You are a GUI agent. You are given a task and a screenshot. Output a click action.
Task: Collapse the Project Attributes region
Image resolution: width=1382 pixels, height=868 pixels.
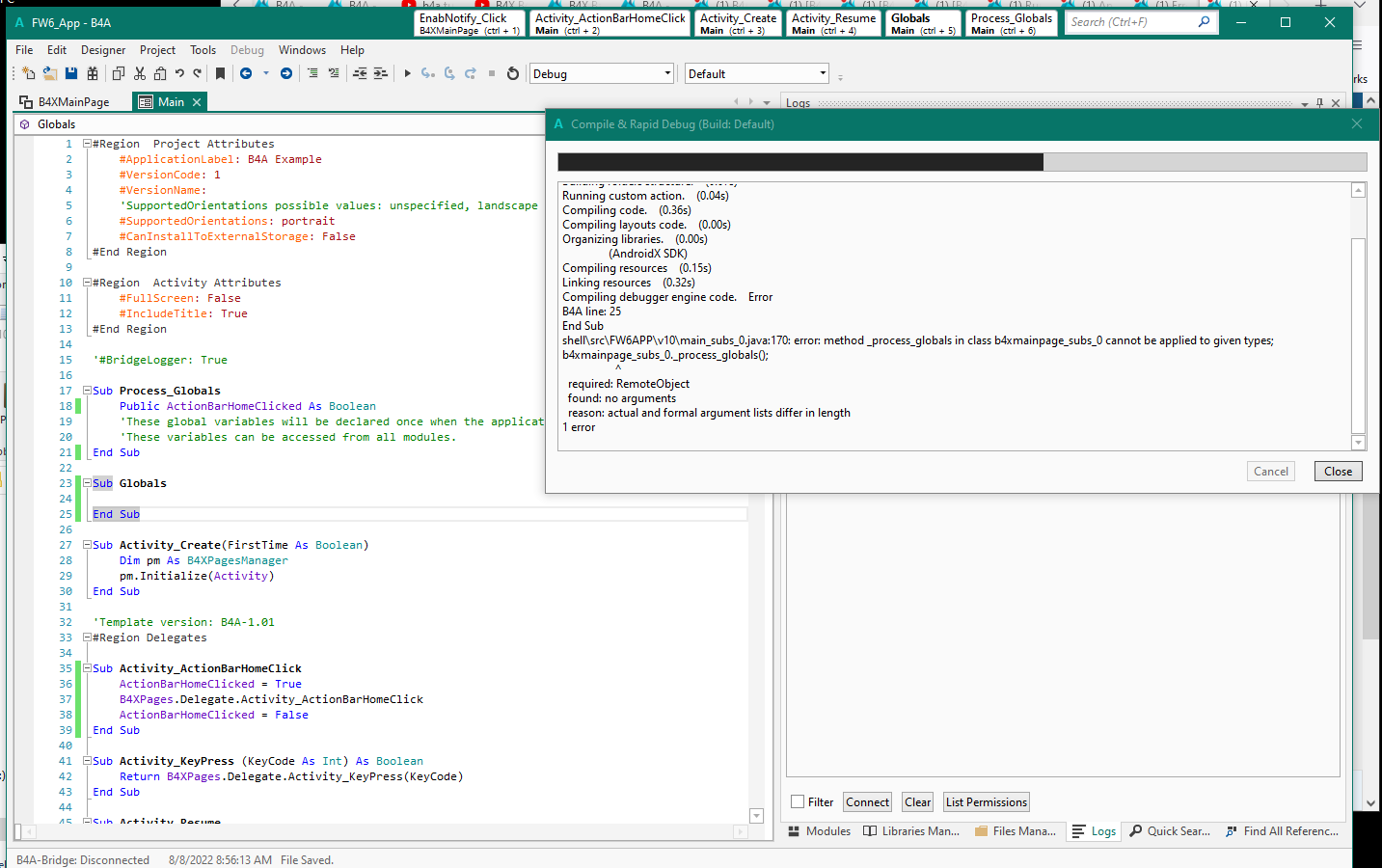click(x=87, y=144)
